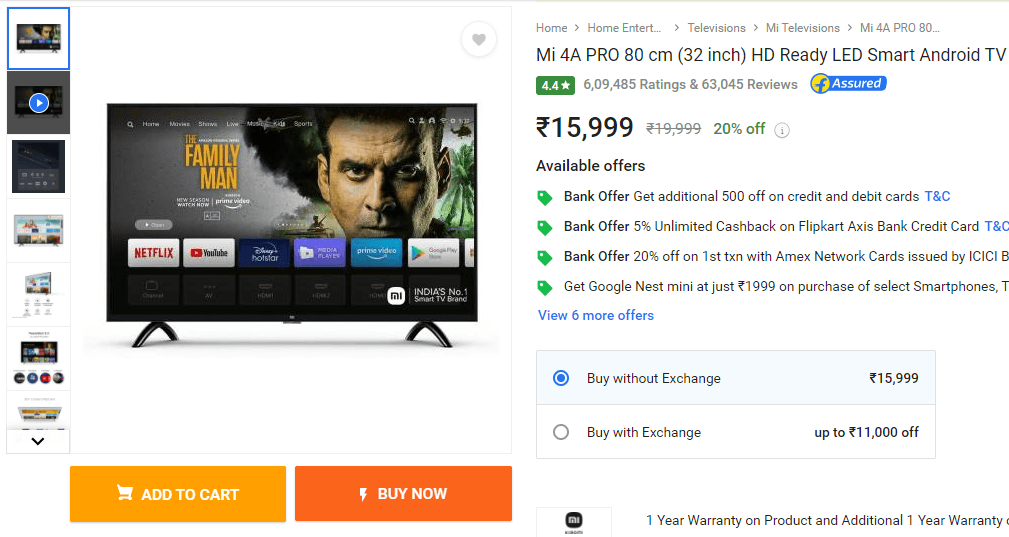The height and width of the screenshot is (537, 1009).
Task: Open ratings and reviews count link
Action: point(691,84)
